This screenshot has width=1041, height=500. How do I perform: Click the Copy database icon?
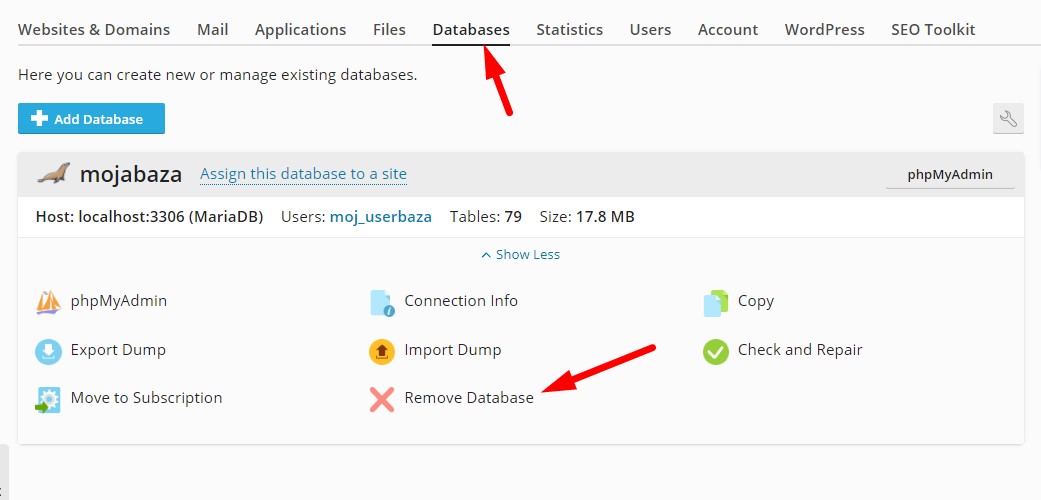(x=716, y=303)
